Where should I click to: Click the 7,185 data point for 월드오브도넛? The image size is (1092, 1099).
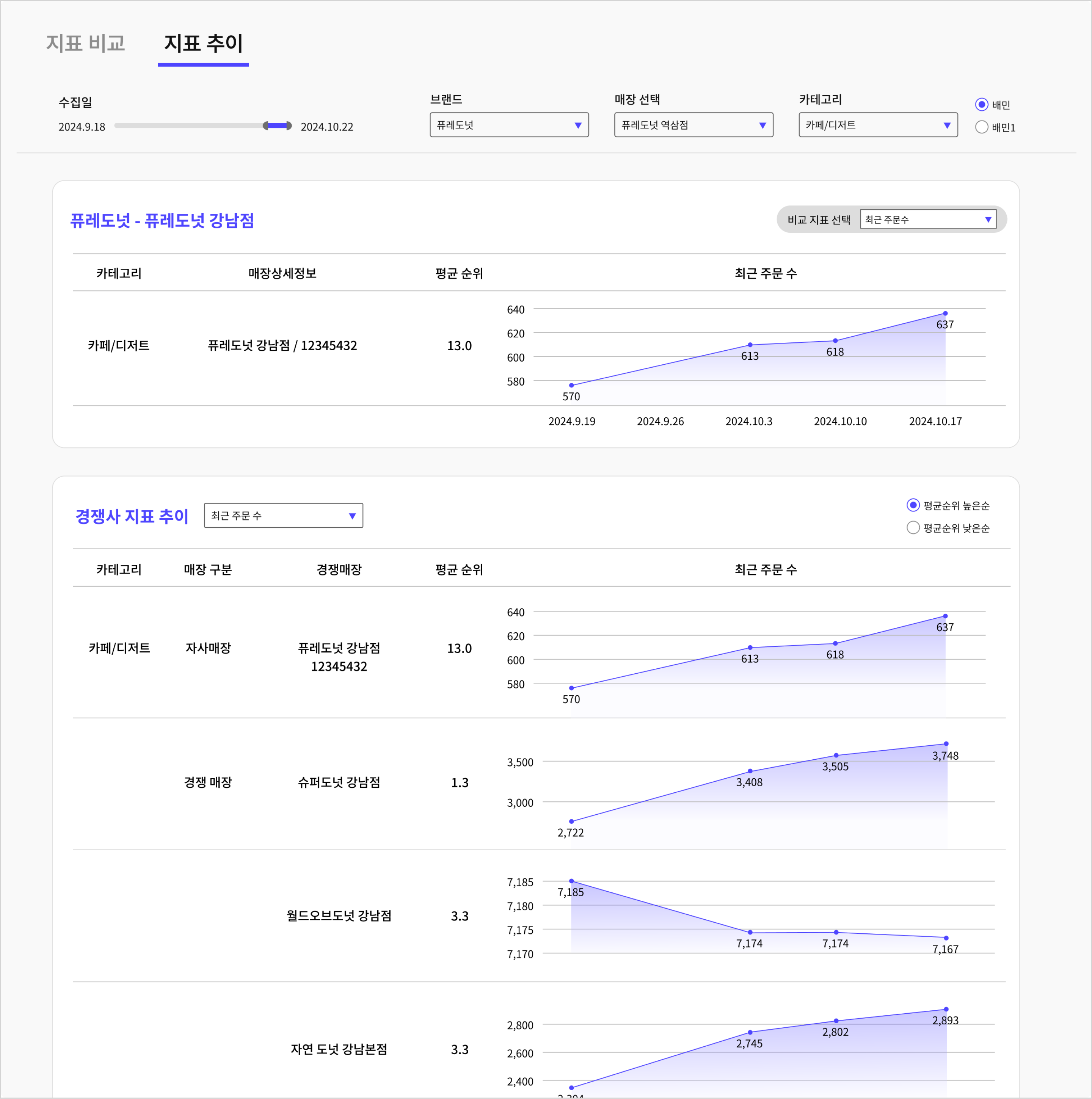[x=571, y=881]
